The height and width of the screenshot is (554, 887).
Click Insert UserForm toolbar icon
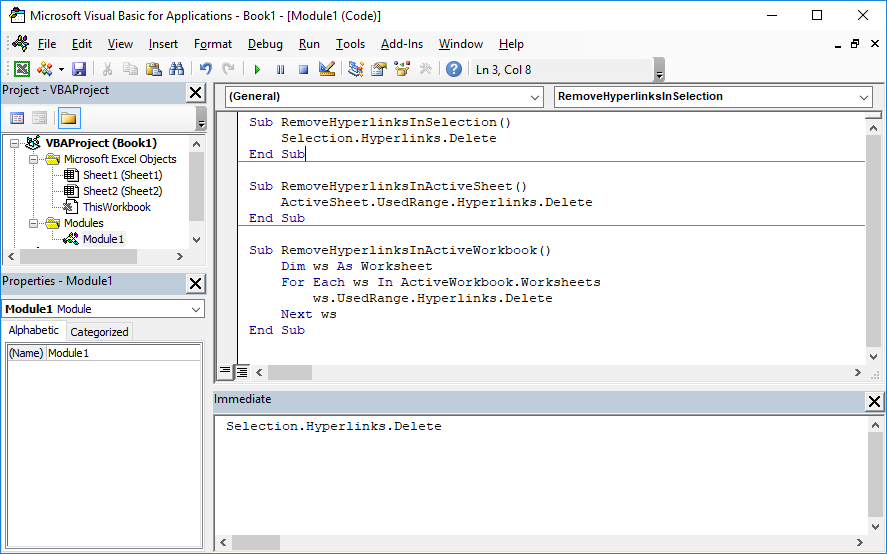(x=45, y=69)
